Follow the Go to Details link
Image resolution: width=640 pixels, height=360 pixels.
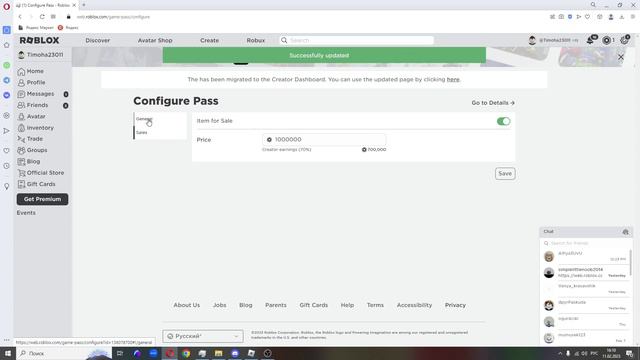tap(493, 103)
